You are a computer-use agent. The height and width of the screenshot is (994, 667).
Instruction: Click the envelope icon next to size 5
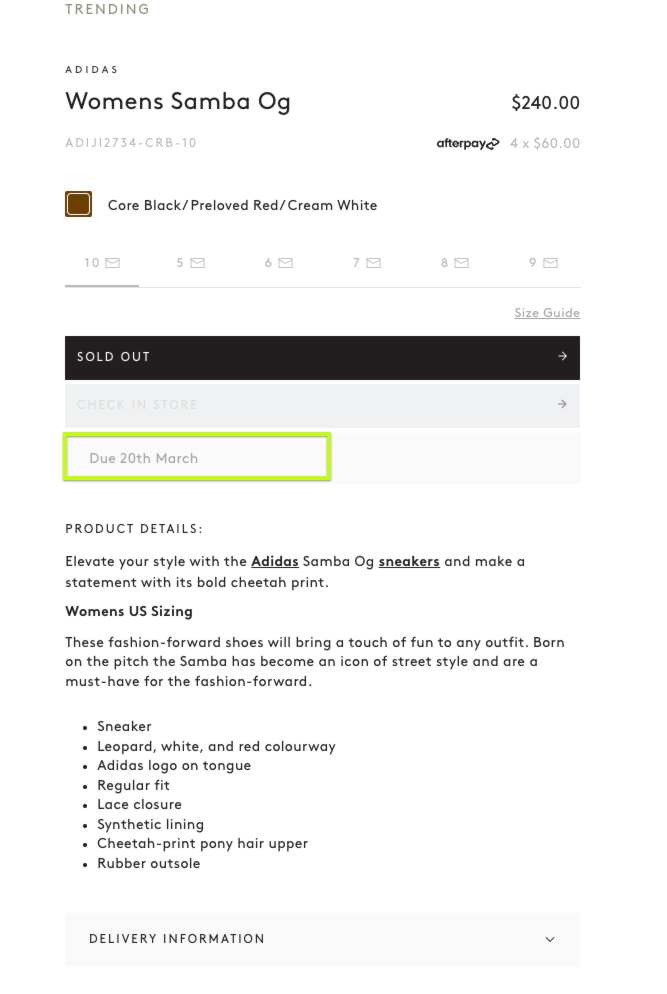tap(197, 262)
